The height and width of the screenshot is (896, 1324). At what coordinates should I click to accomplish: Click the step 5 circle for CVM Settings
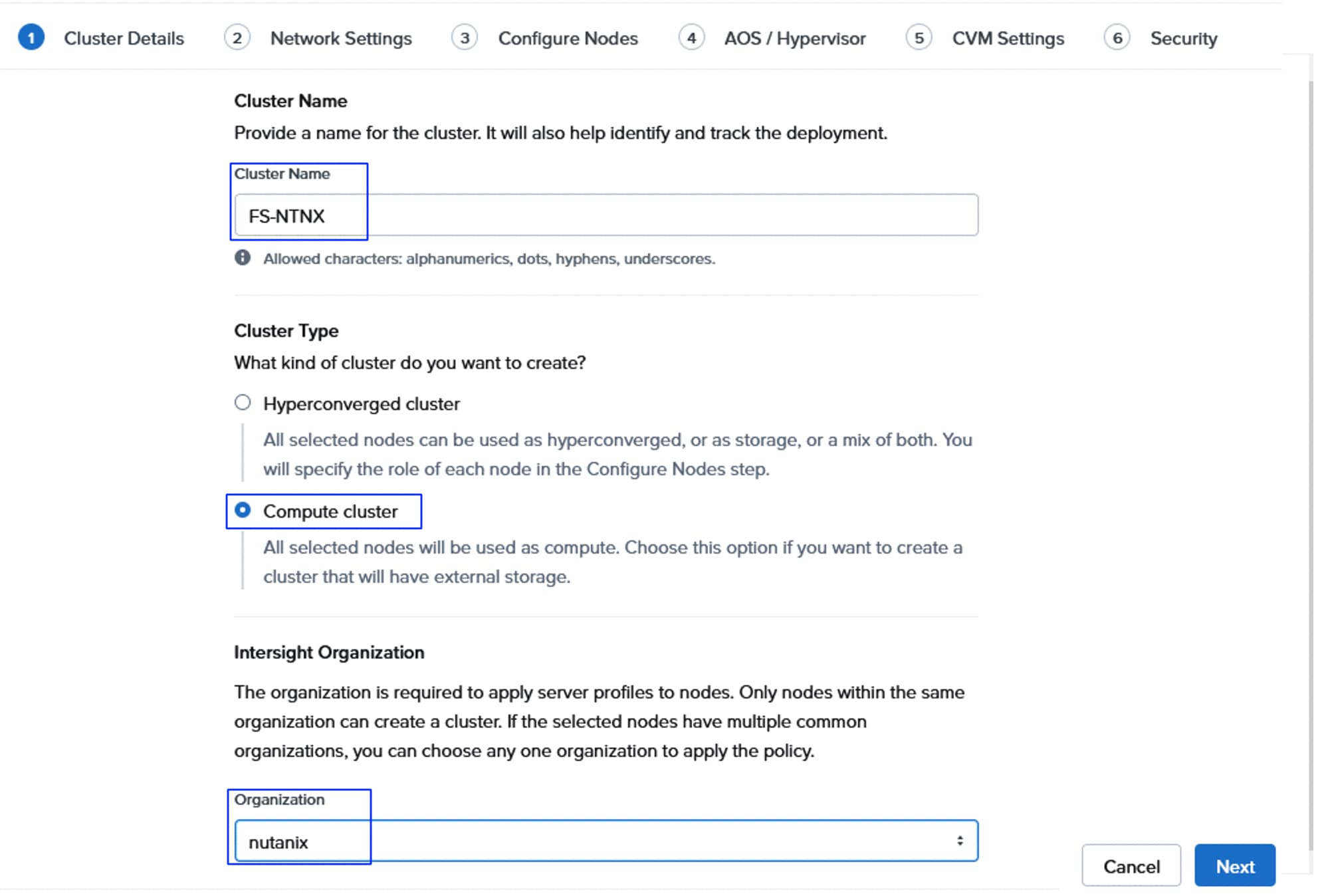(x=919, y=38)
